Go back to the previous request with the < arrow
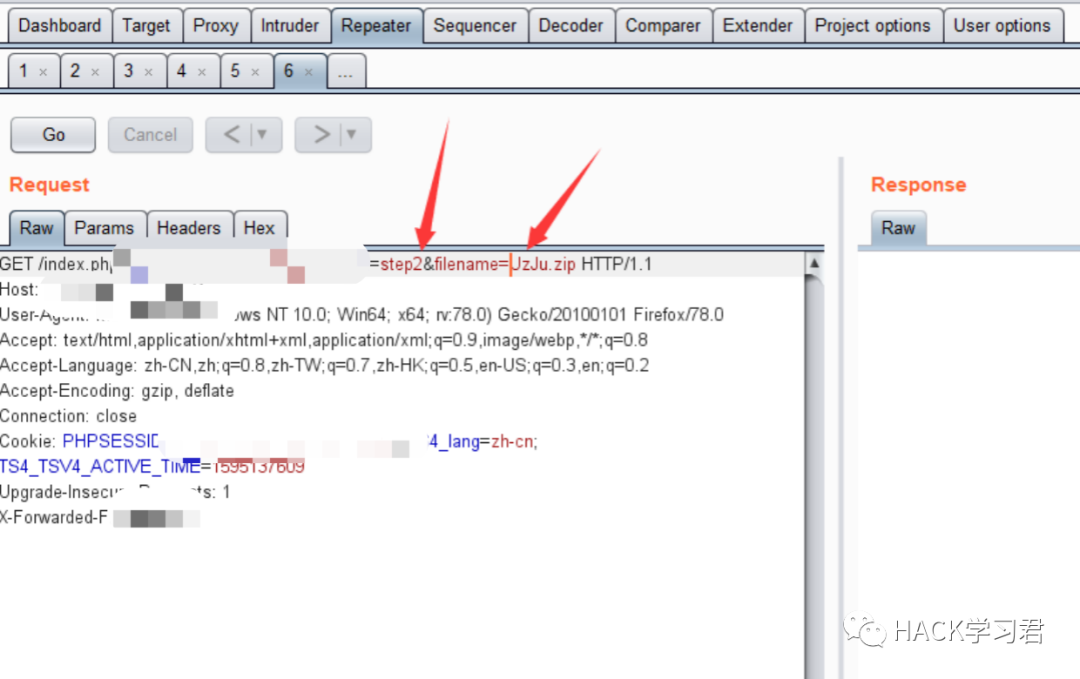Screen dimensions: 1080x679 click(231, 134)
